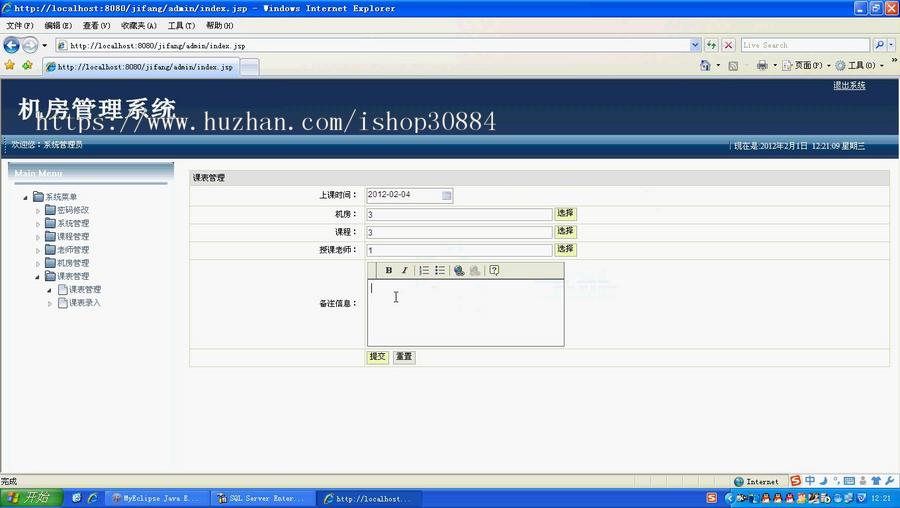
Task: Open the calendar picker for 上课时间
Action: pyautogui.click(x=447, y=196)
